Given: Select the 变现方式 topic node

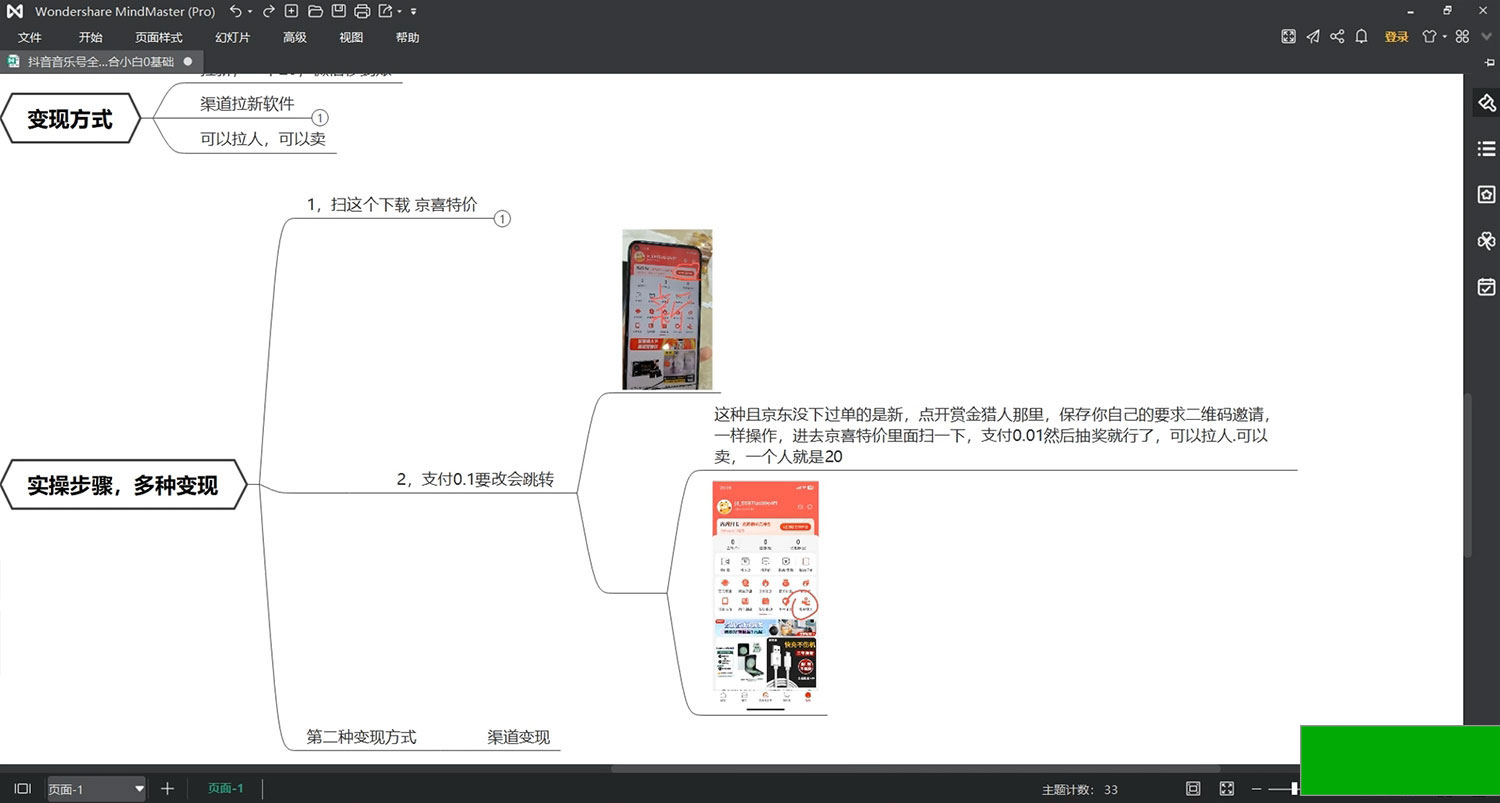Looking at the screenshot, I should [70, 119].
